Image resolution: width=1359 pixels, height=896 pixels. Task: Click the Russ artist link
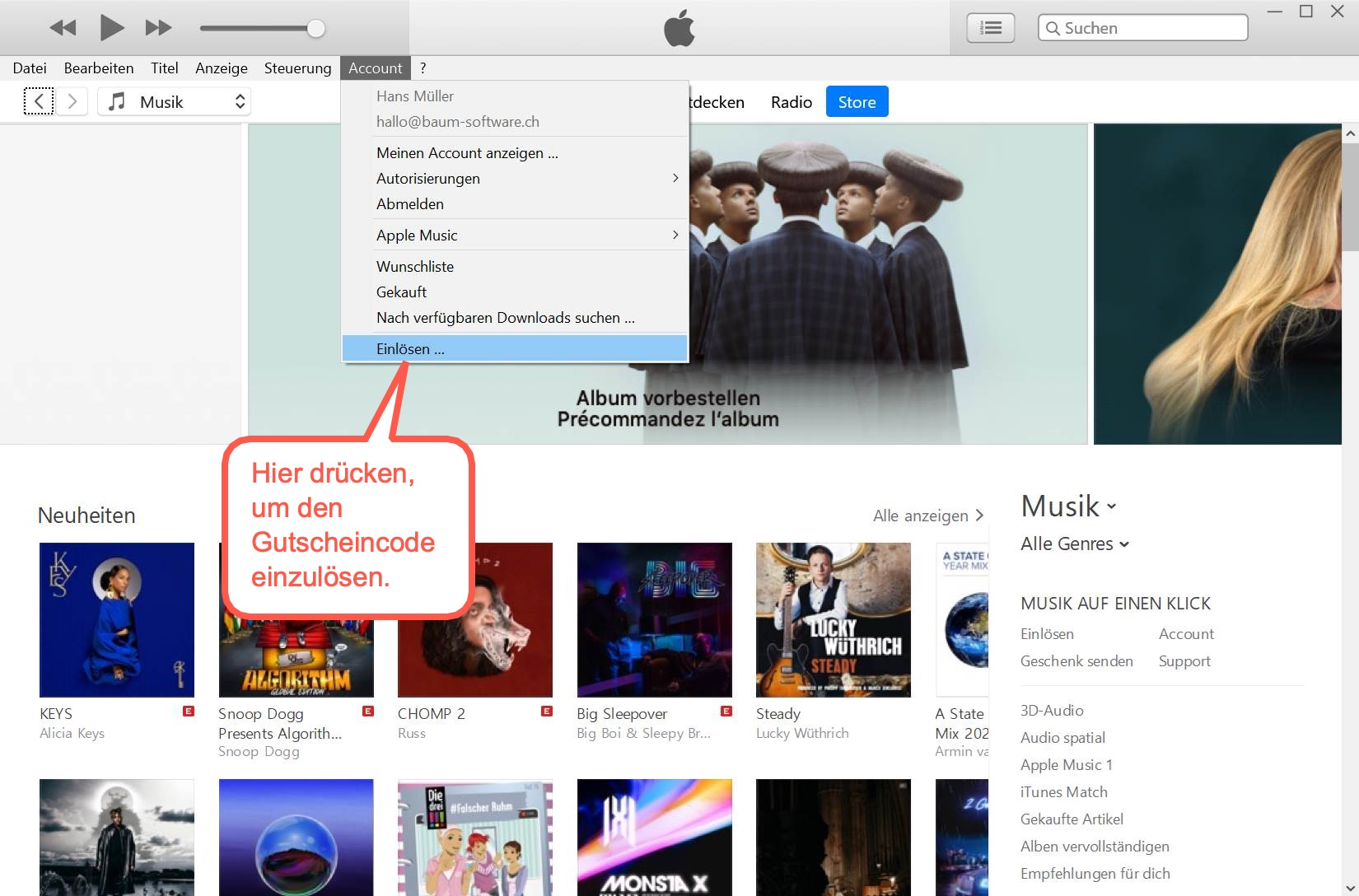pos(412,733)
